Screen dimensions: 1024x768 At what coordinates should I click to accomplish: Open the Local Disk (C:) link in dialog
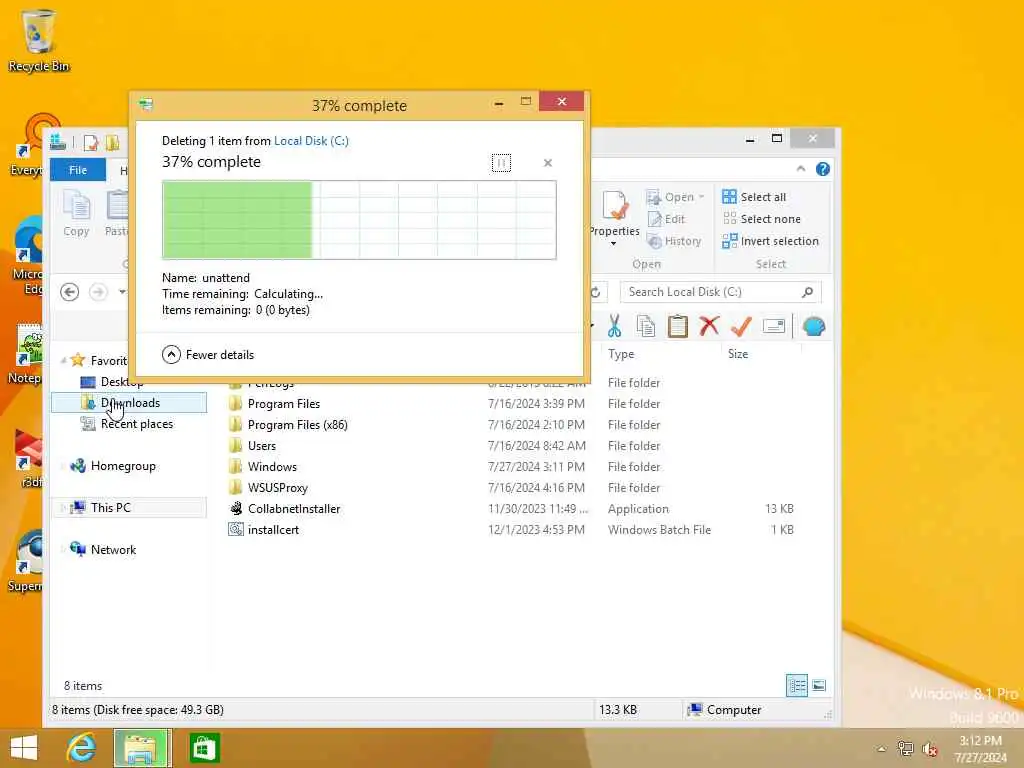pos(311,140)
